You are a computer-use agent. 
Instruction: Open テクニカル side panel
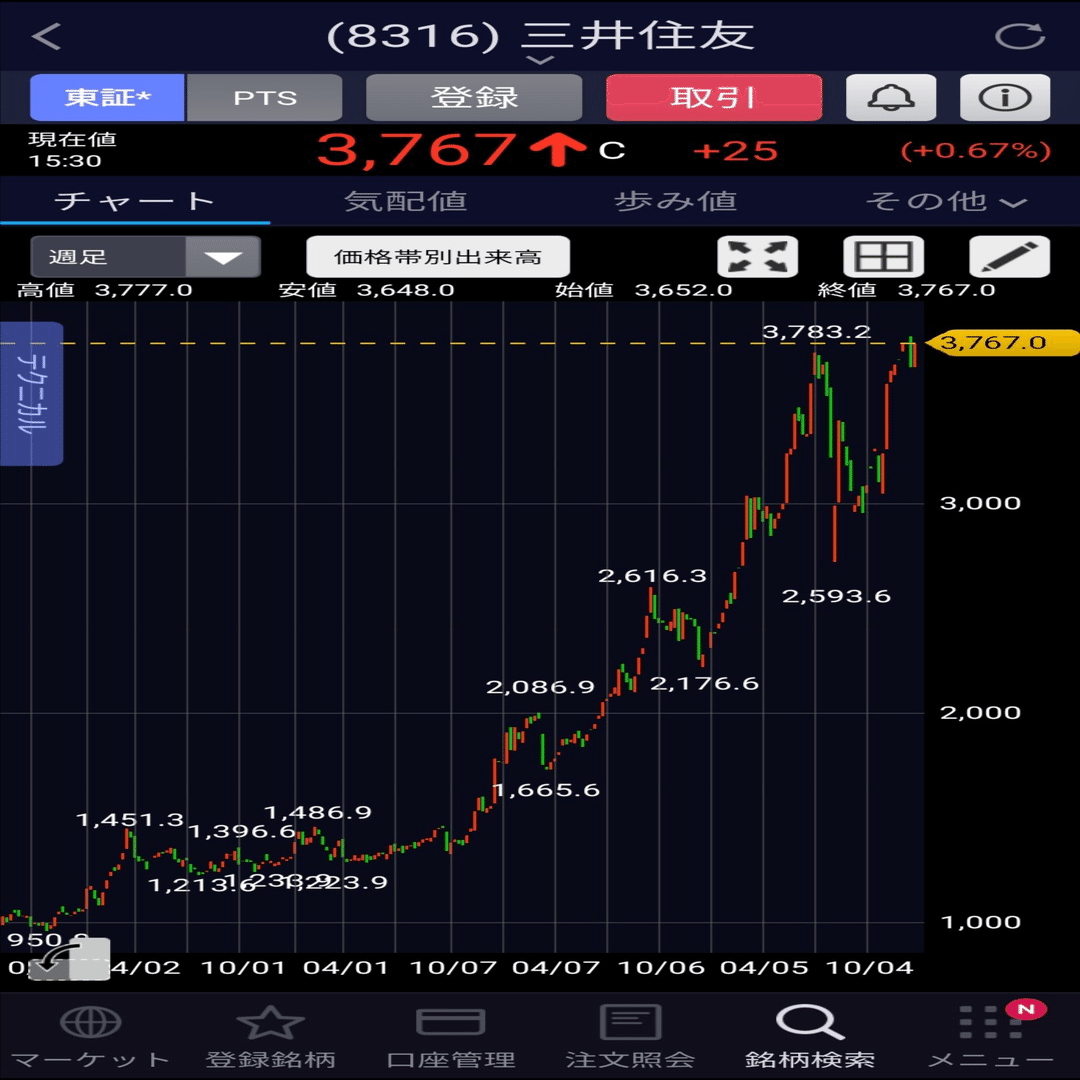coord(32,393)
